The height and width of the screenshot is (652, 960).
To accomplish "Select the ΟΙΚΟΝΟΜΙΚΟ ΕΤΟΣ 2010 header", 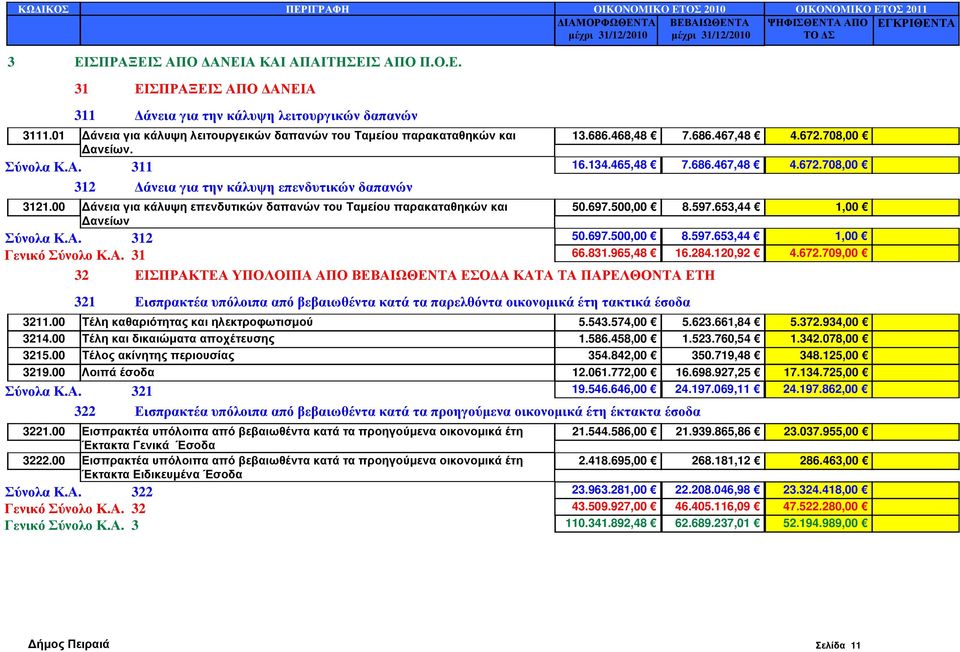I will click(x=659, y=9).
